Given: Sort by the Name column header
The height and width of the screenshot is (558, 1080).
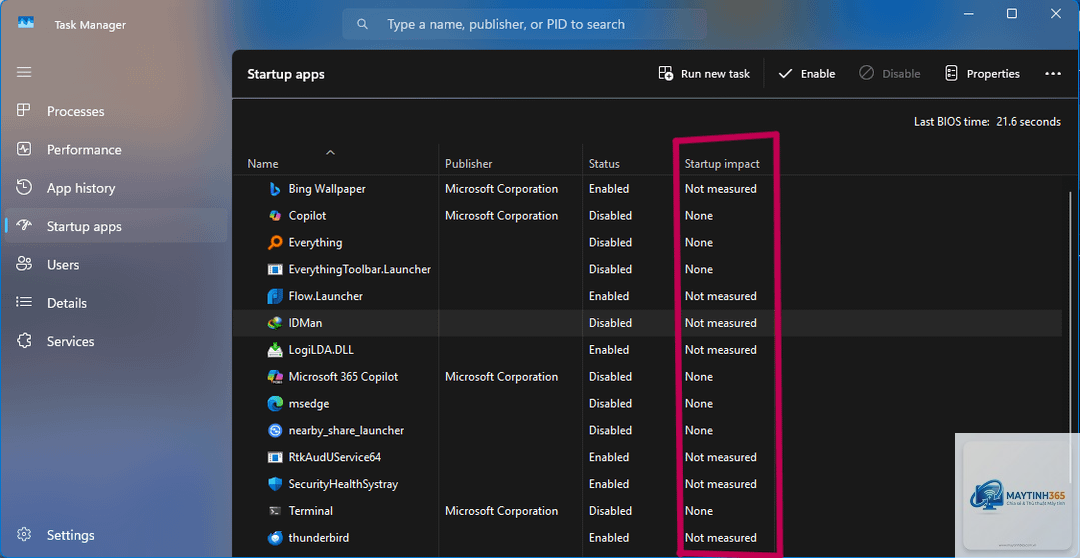Looking at the screenshot, I should click(263, 164).
